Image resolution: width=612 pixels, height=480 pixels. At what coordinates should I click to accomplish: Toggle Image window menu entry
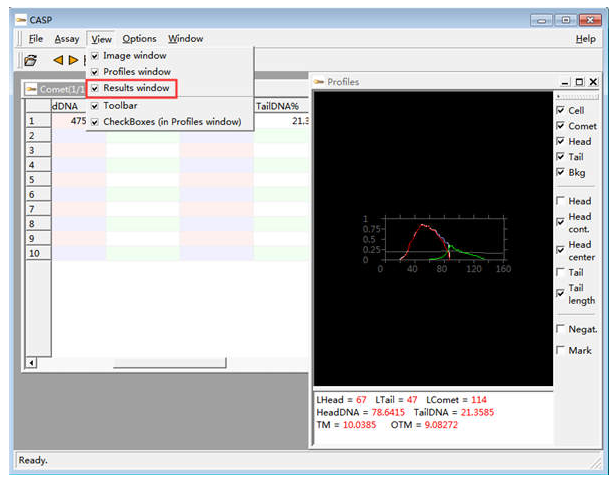tap(134, 56)
